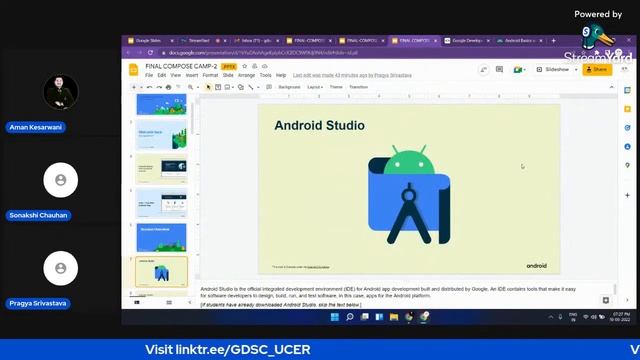Screen dimensions: 640x360
Task: Switch to filmstrip view icon
Action: coord(137,302)
